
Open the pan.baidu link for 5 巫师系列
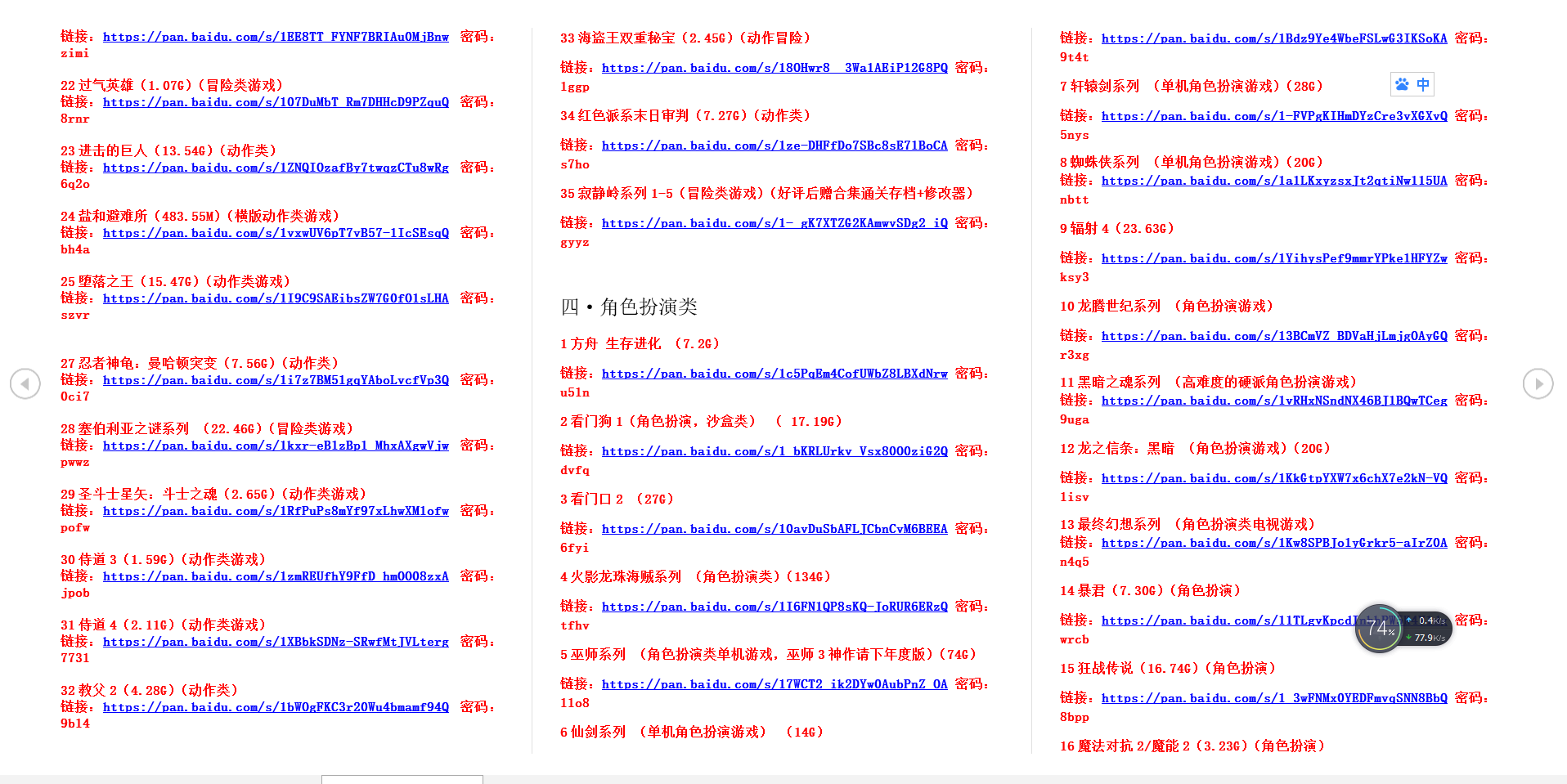(775, 684)
